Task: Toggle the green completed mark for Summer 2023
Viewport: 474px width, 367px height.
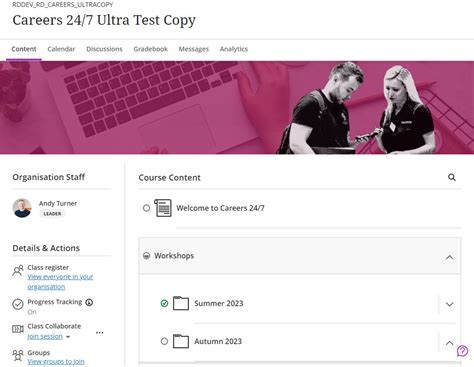Action: pyautogui.click(x=164, y=303)
